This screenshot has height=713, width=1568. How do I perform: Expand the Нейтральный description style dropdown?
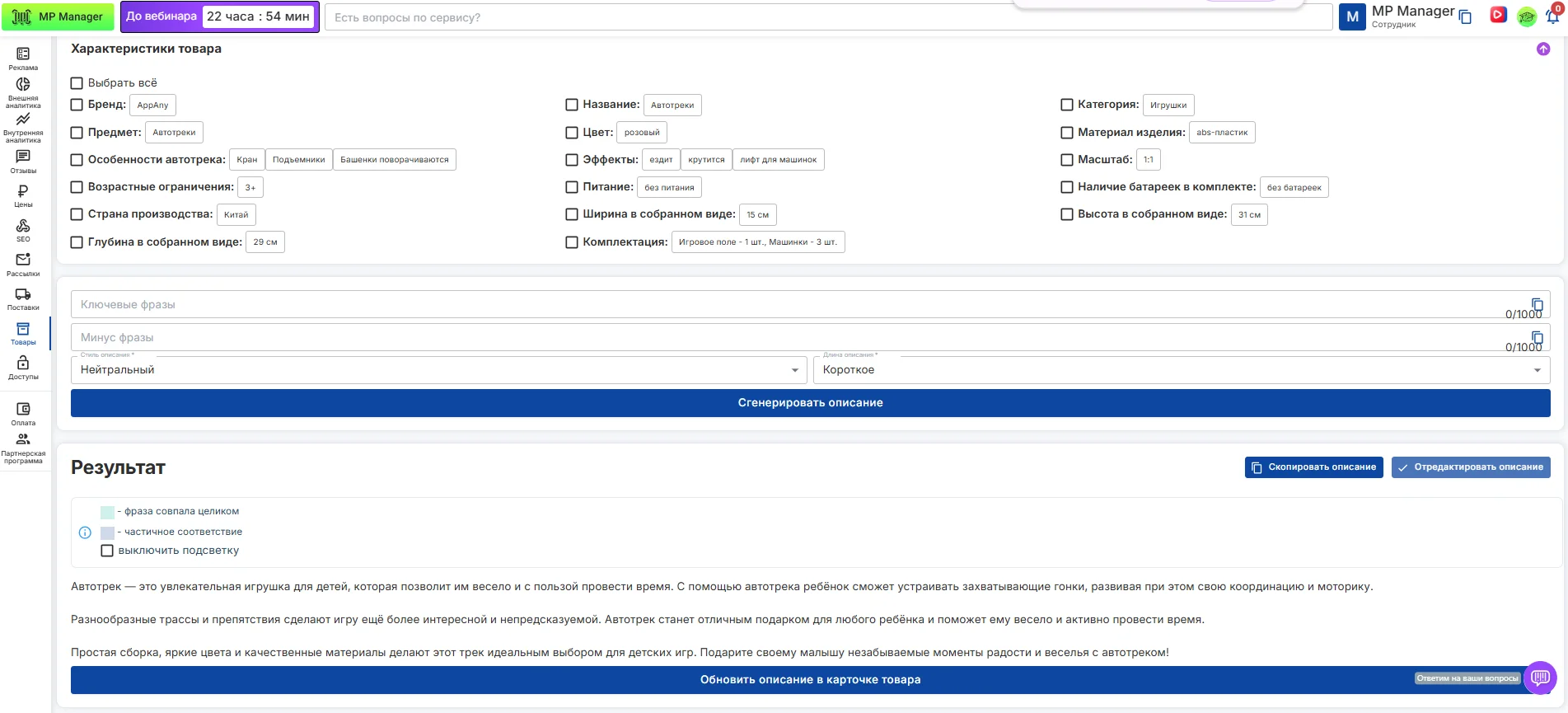[x=438, y=370]
